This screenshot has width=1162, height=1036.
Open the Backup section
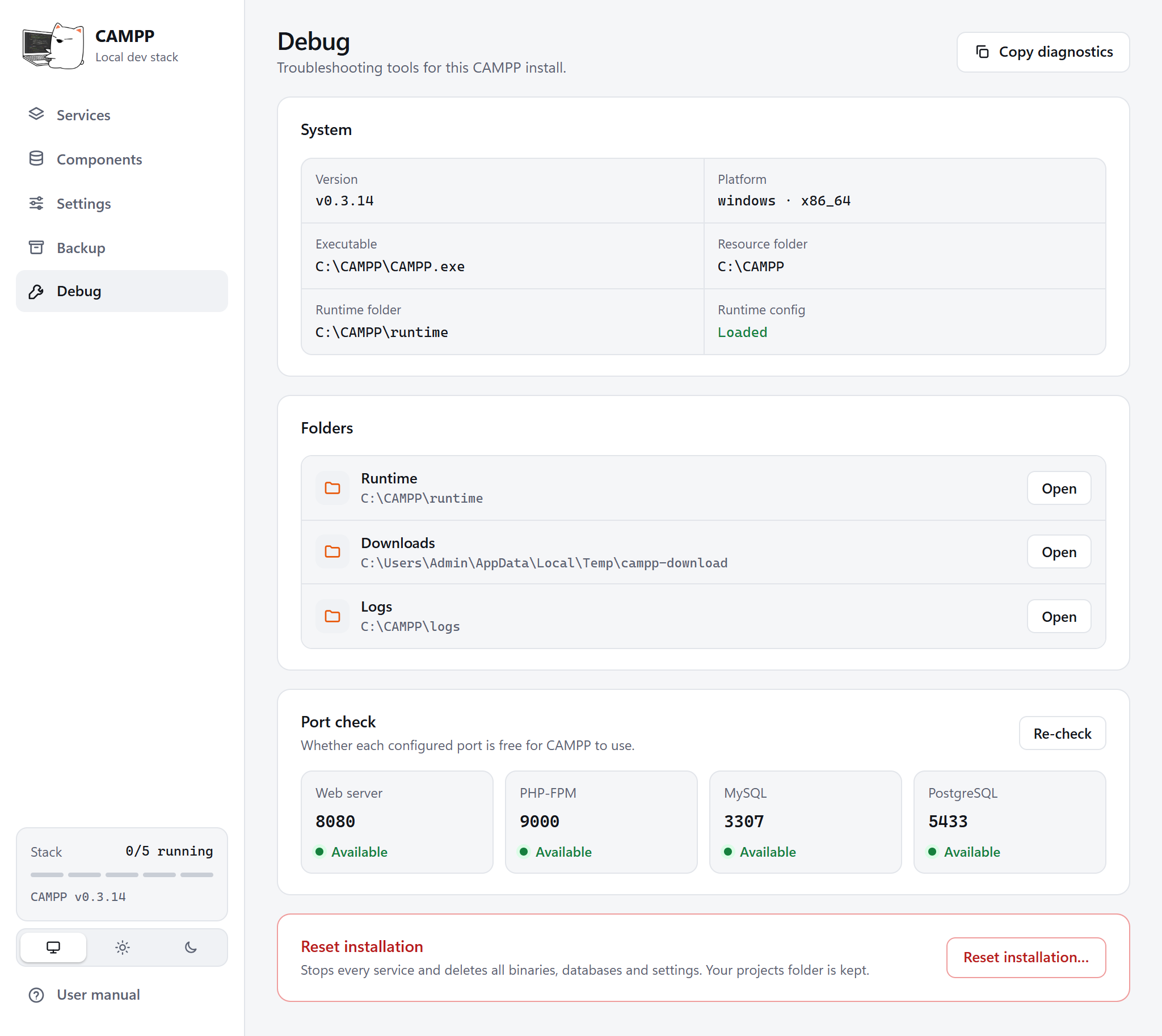[x=122, y=247]
